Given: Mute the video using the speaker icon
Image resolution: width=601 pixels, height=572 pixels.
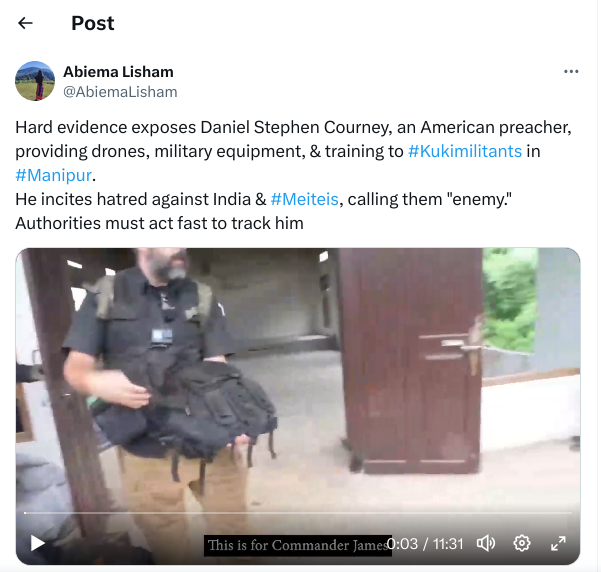Looking at the screenshot, I should (485, 543).
